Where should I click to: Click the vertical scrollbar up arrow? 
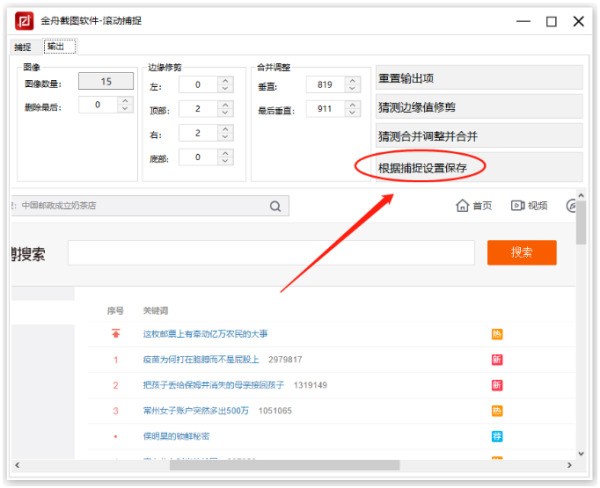pyautogui.click(x=581, y=195)
